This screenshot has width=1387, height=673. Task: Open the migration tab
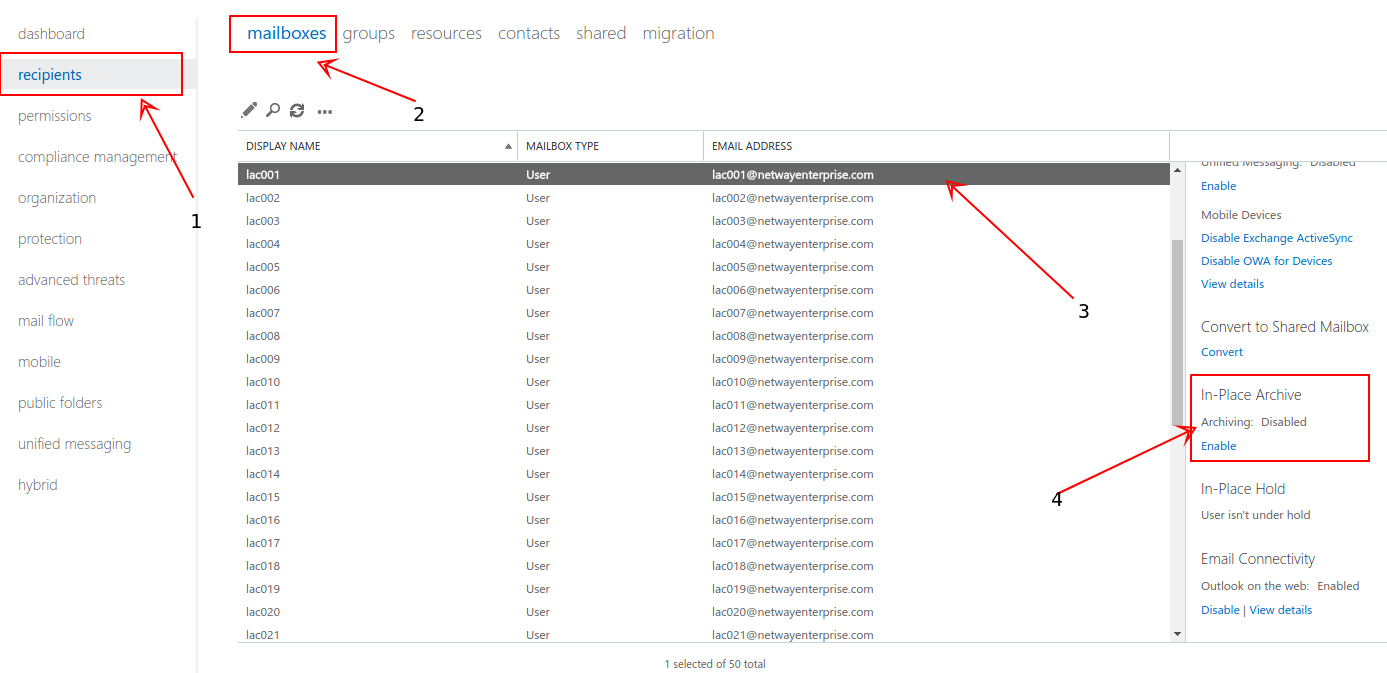click(678, 33)
